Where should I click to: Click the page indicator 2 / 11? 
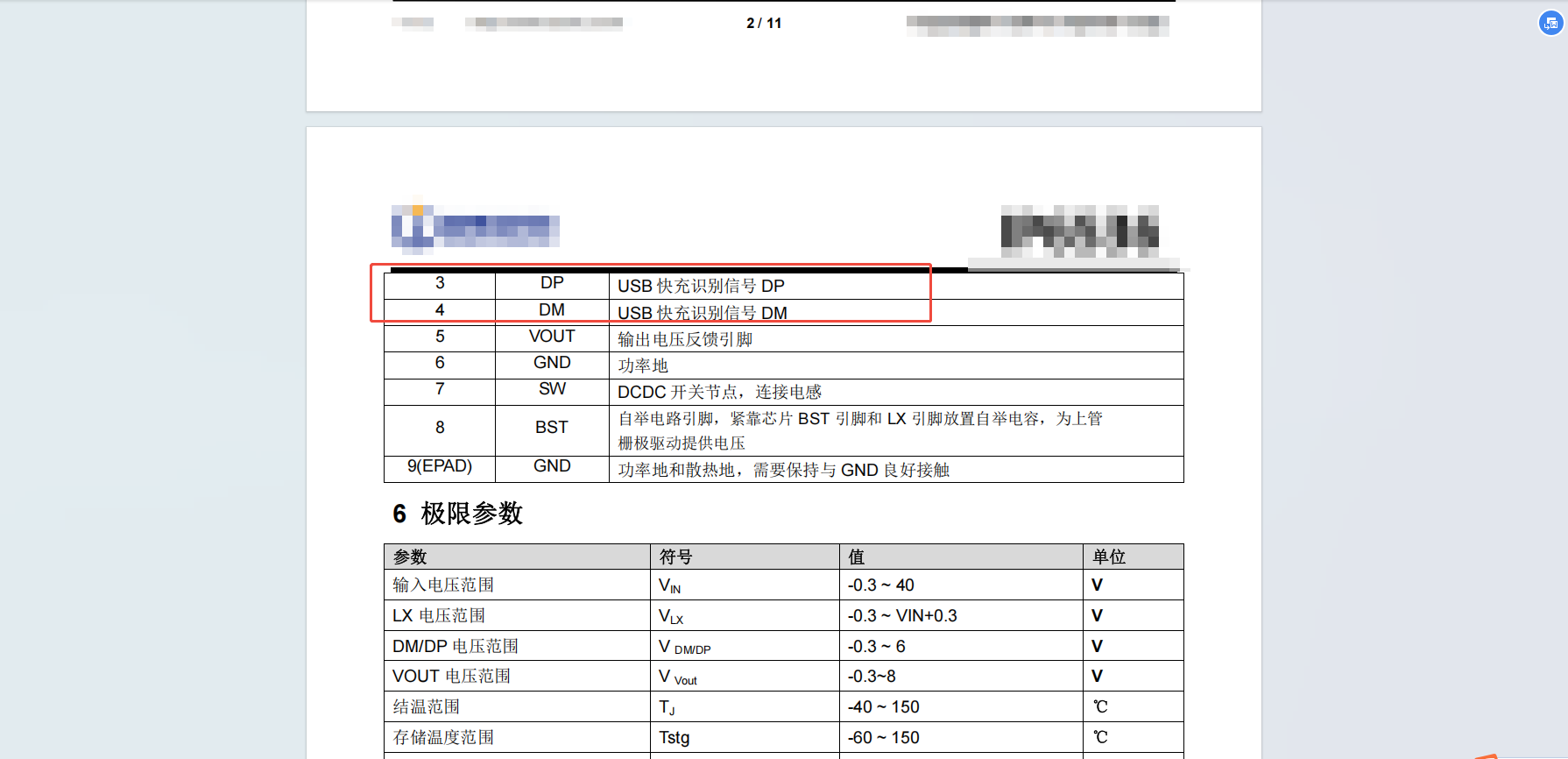pyautogui.click(x=764, y=23)
